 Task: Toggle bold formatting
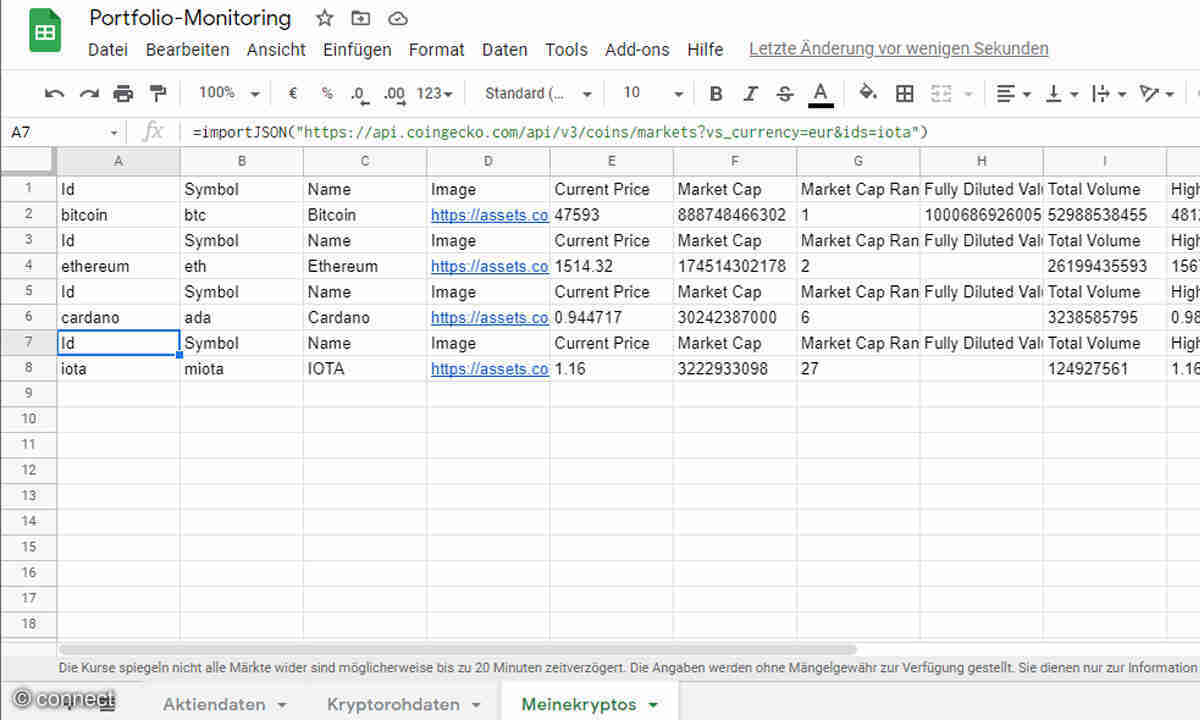click(x=715, y=94)
